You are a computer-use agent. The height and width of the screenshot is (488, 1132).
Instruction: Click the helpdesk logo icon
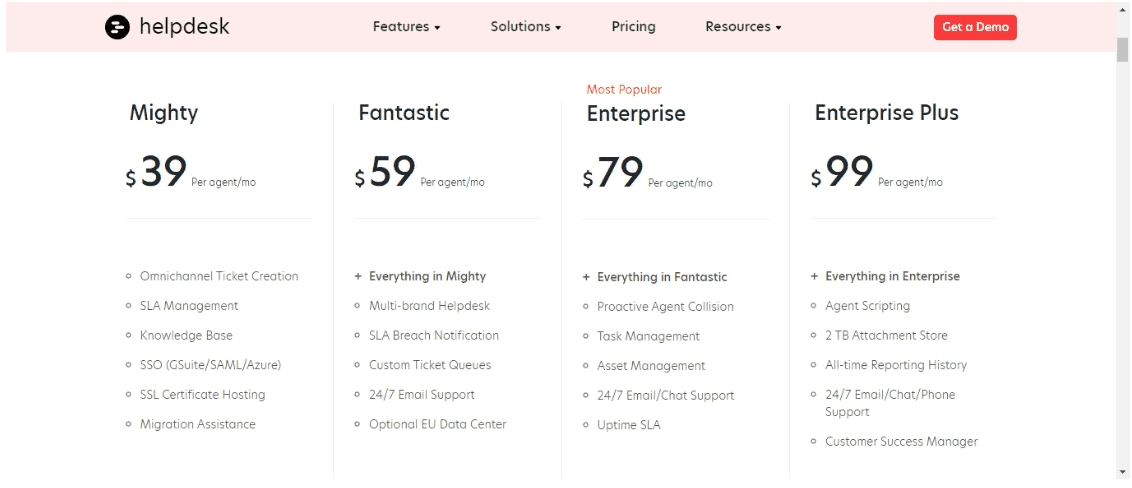pos(117,27)
